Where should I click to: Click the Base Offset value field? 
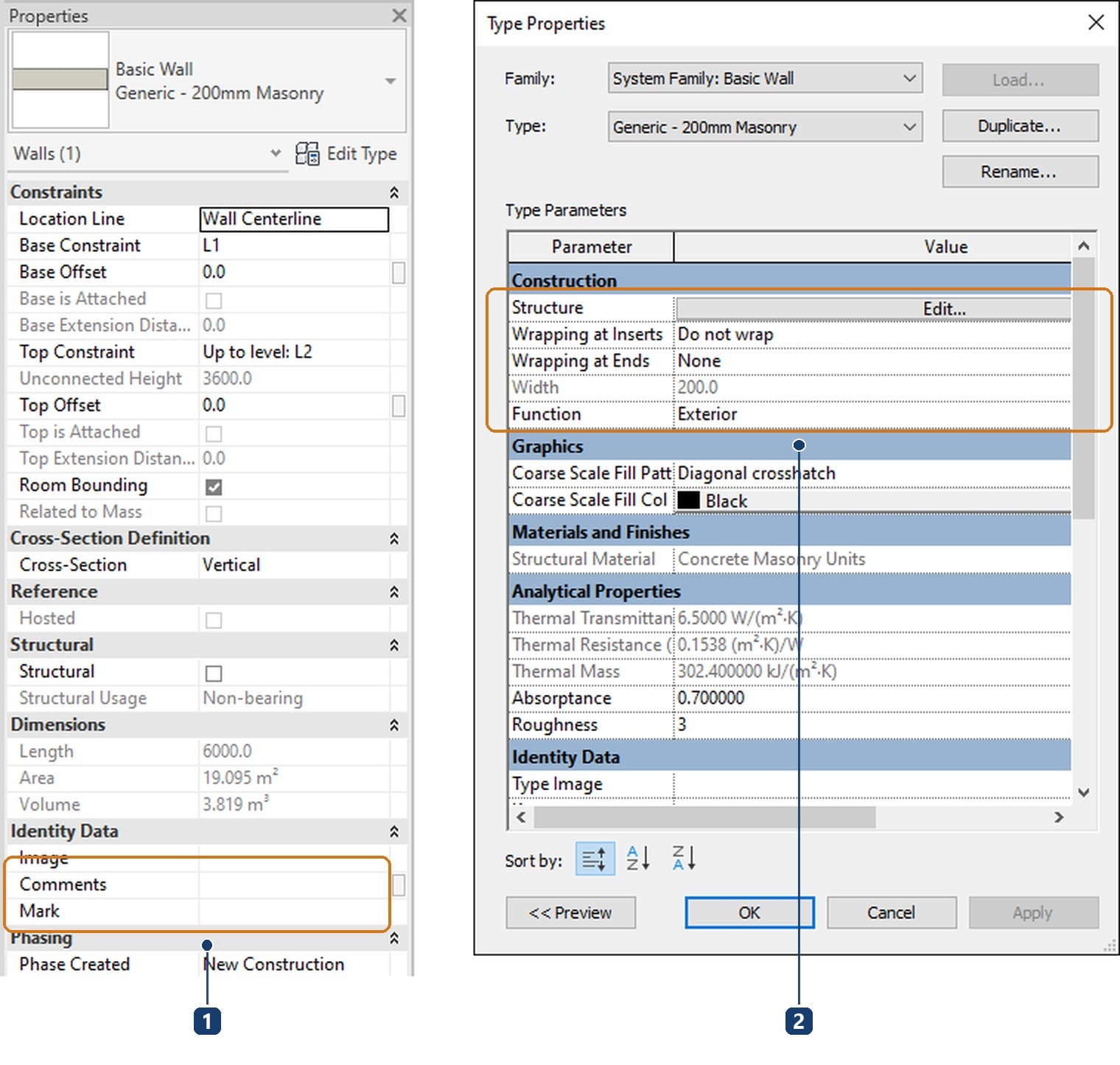[294, 272]
